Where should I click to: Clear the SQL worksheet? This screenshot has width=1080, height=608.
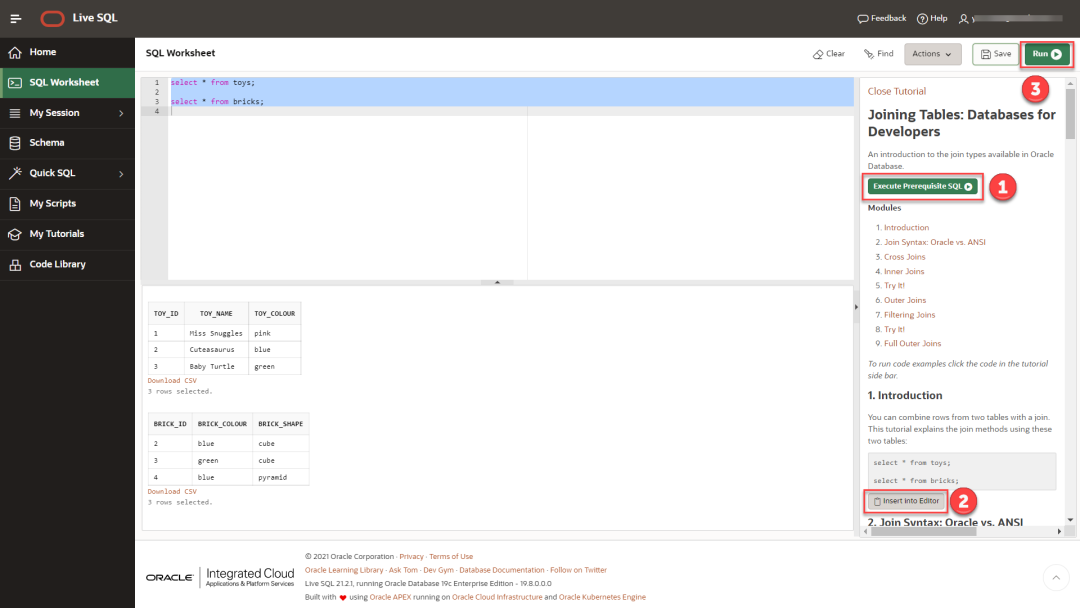tap(829, 54)
